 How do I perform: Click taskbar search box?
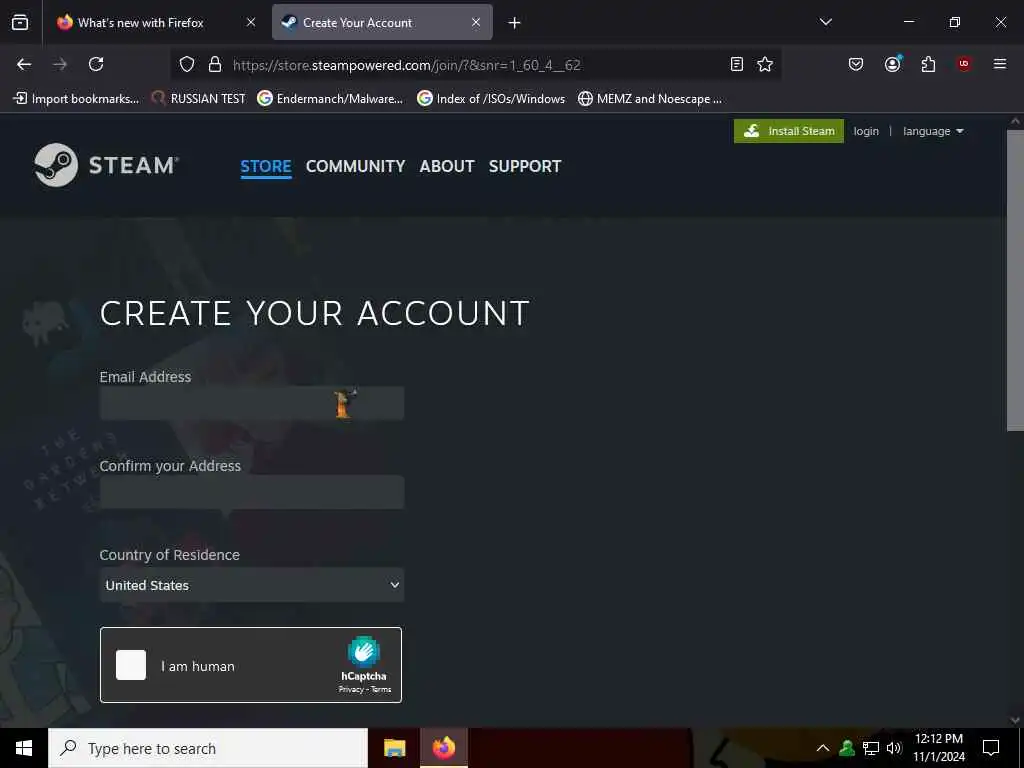(208, 748)
